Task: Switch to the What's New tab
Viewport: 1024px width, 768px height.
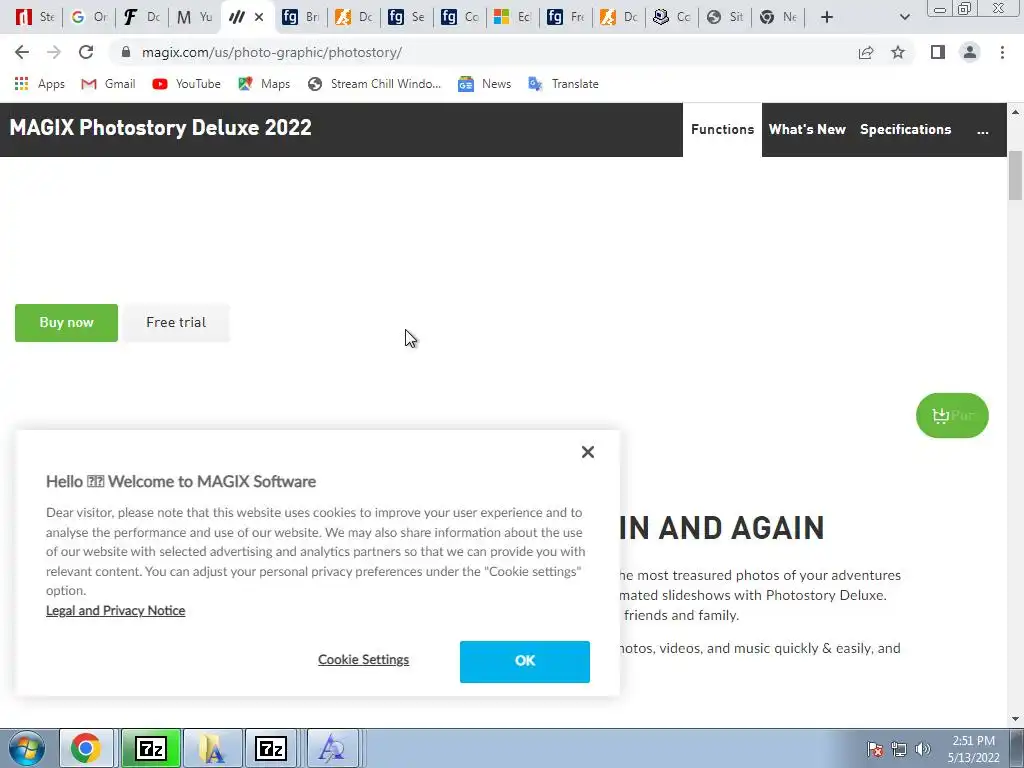Action: click(x=807, y=129)
